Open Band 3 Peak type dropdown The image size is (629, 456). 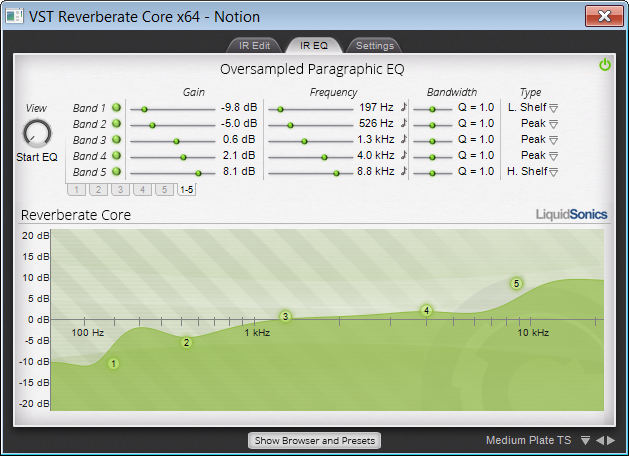[554, 140]
